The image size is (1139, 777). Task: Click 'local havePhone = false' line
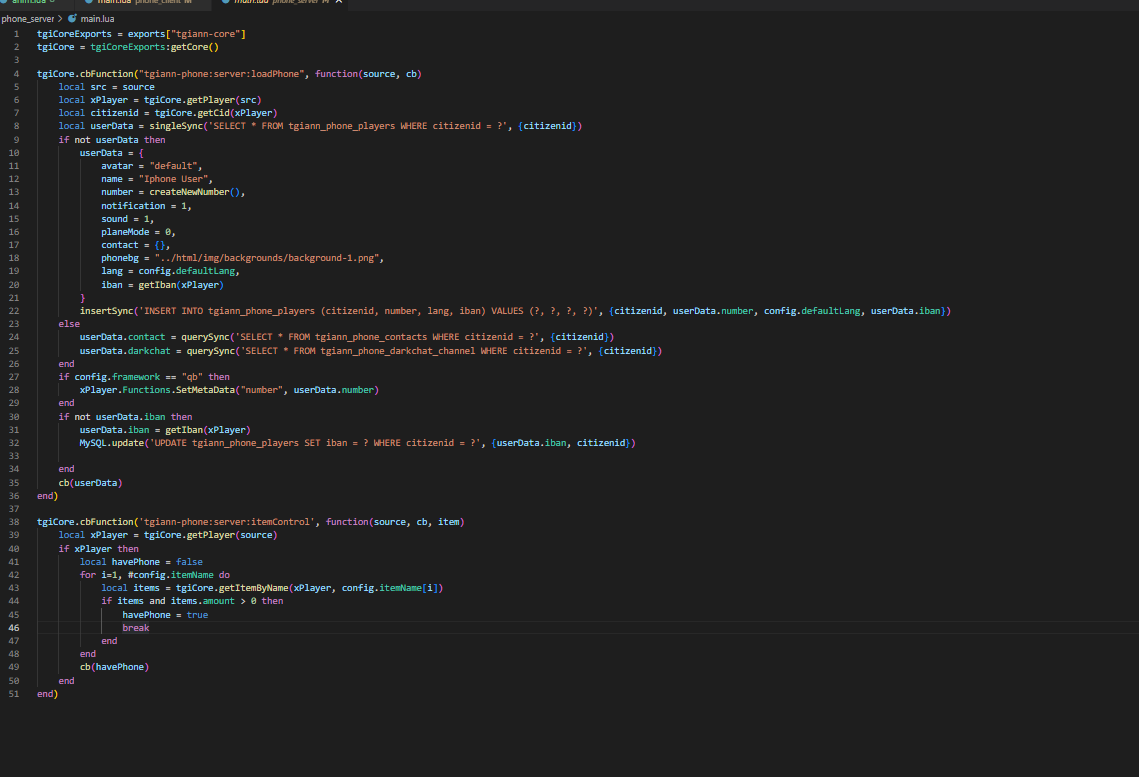tap(141, 563)
